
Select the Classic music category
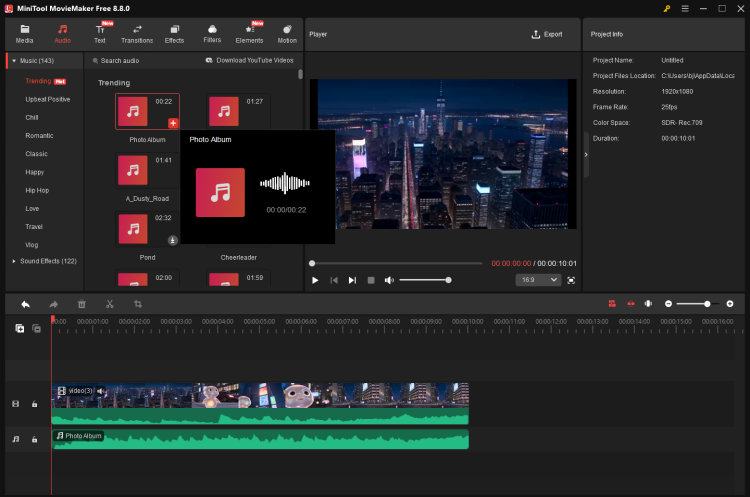tap(36, 154)
